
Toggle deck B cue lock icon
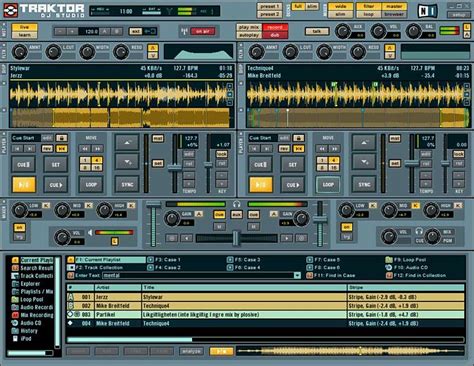pyautogui.click(x=299, y=138)
